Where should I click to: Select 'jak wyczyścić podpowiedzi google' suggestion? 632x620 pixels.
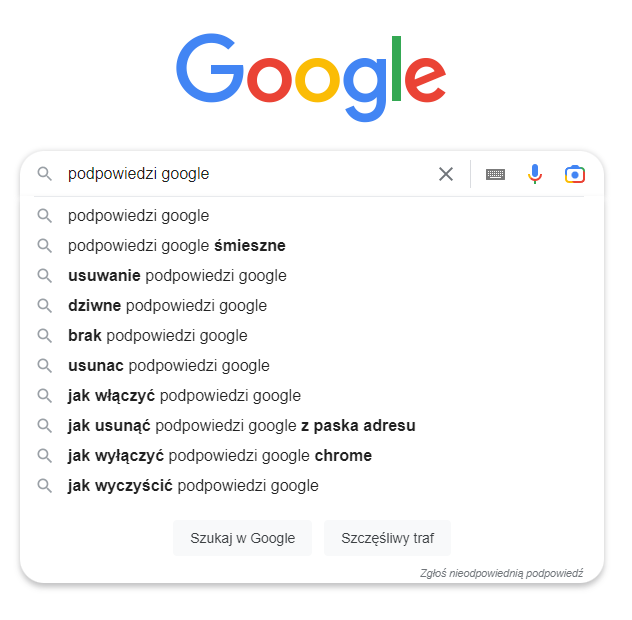(x=193, y=485)
